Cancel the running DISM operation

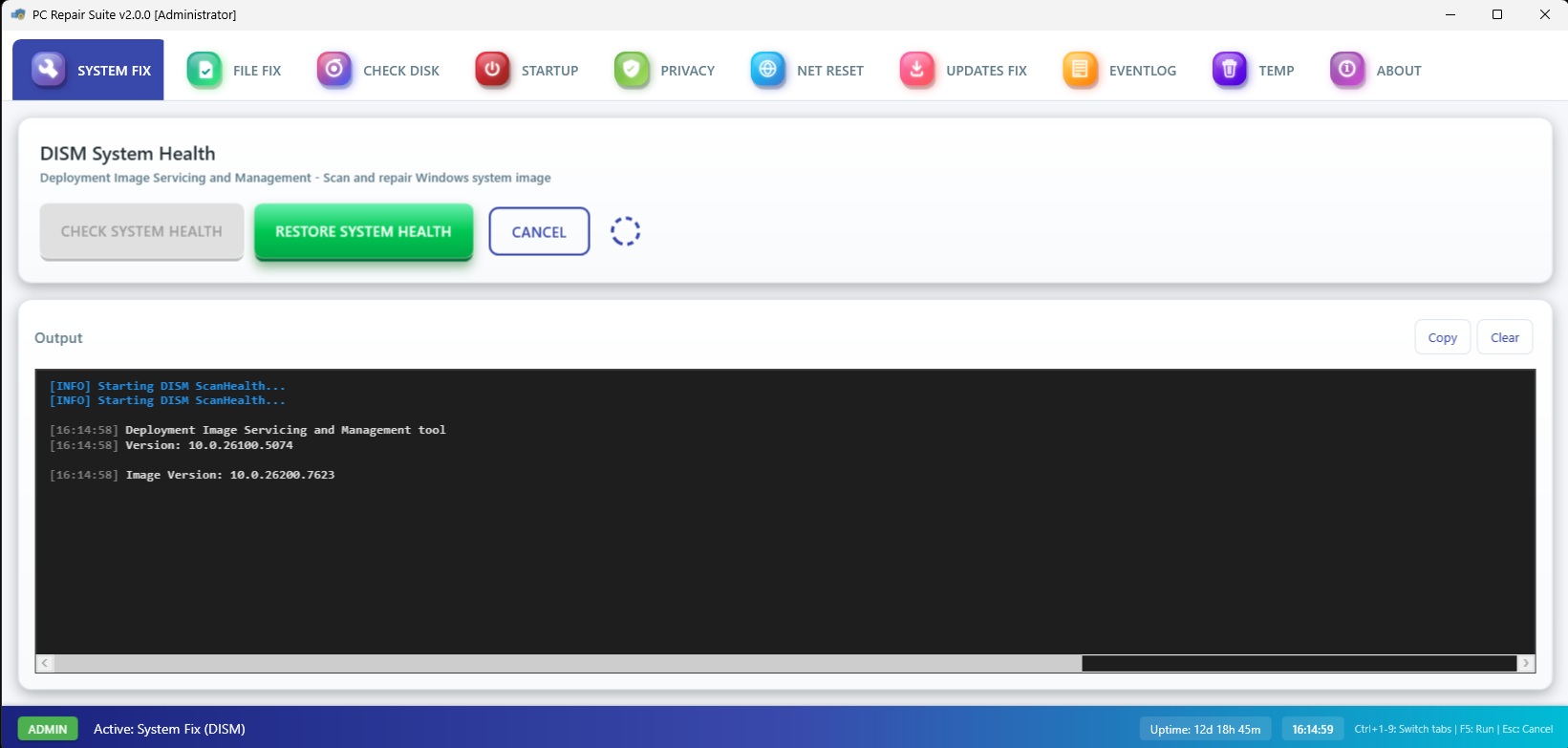click(539, 231)
